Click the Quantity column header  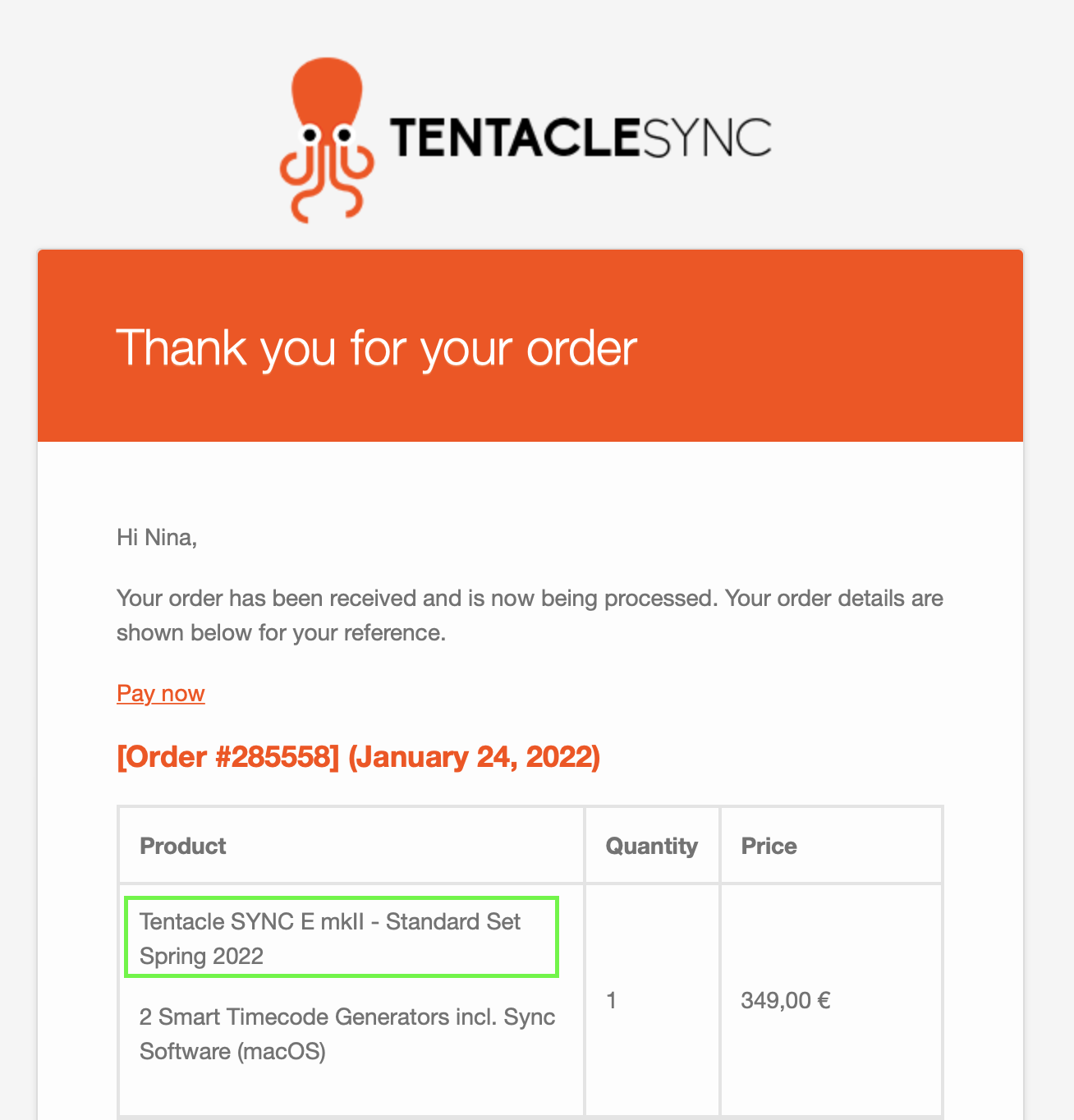coord(651,846)
